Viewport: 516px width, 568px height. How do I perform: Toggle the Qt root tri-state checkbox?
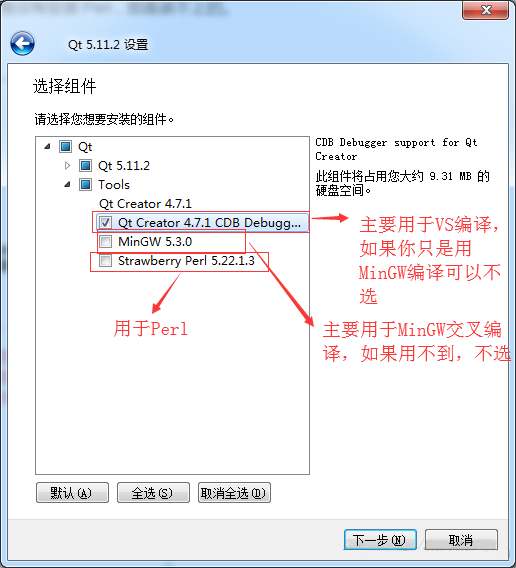66,147
